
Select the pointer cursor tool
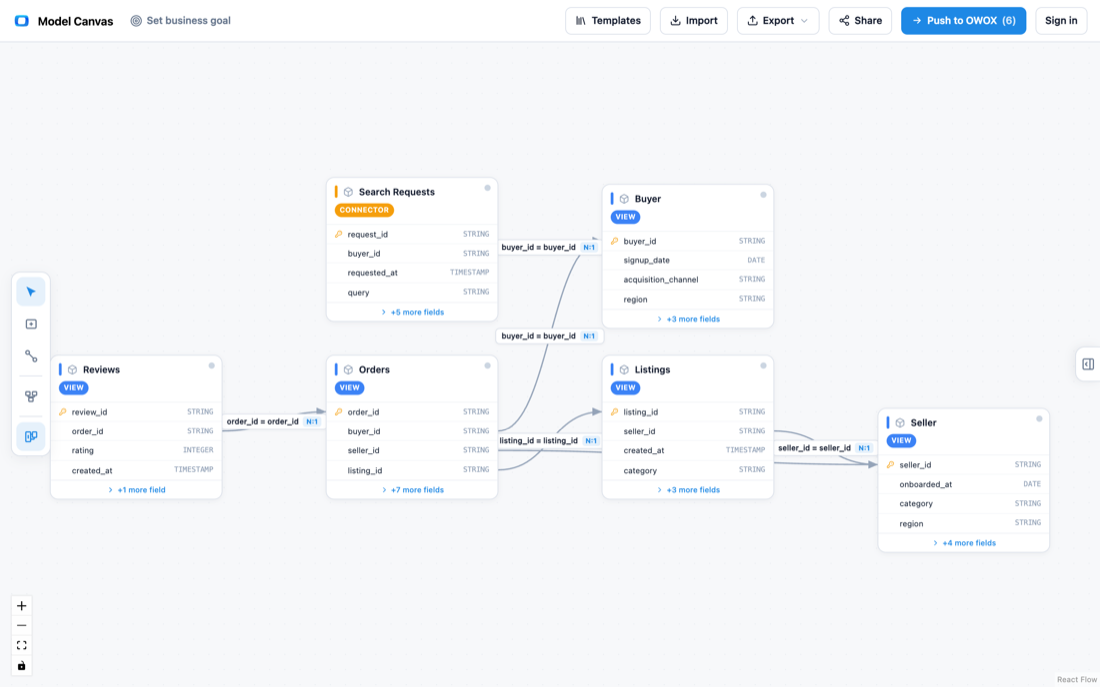coord(31,292)
